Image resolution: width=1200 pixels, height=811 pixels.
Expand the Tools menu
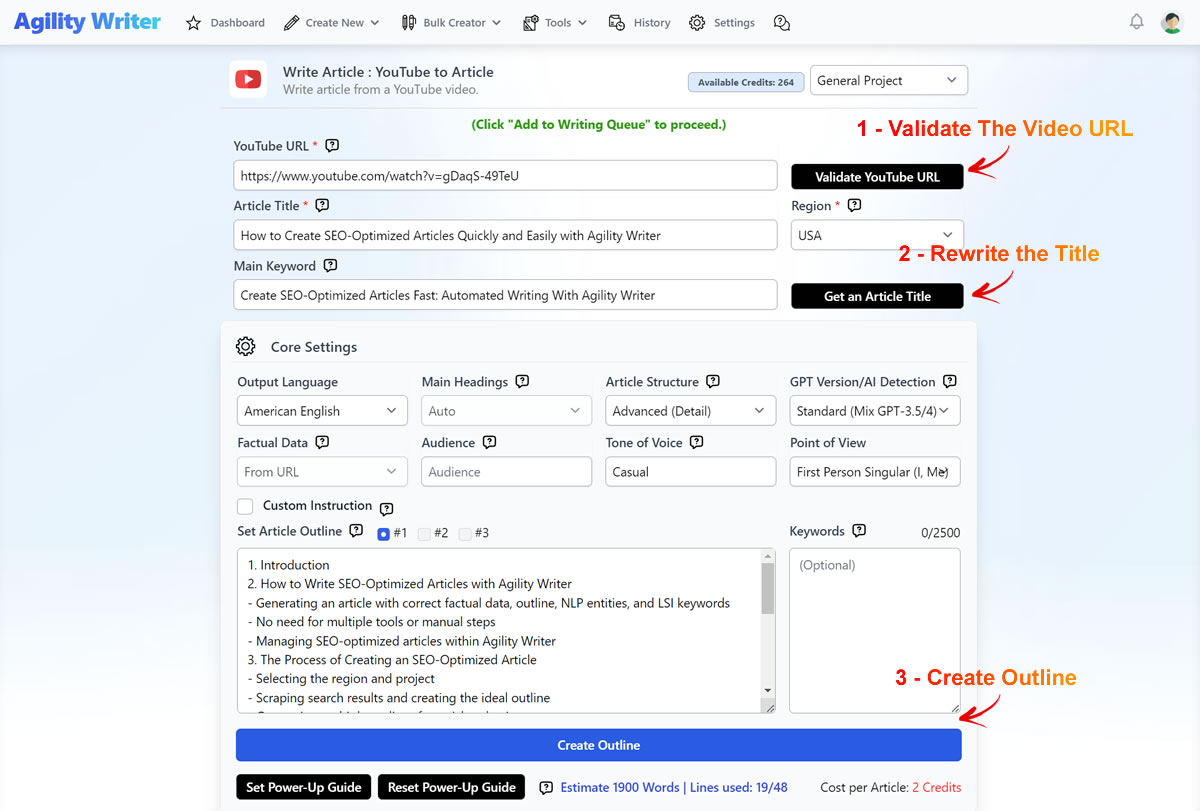click(x=555, y=23)
